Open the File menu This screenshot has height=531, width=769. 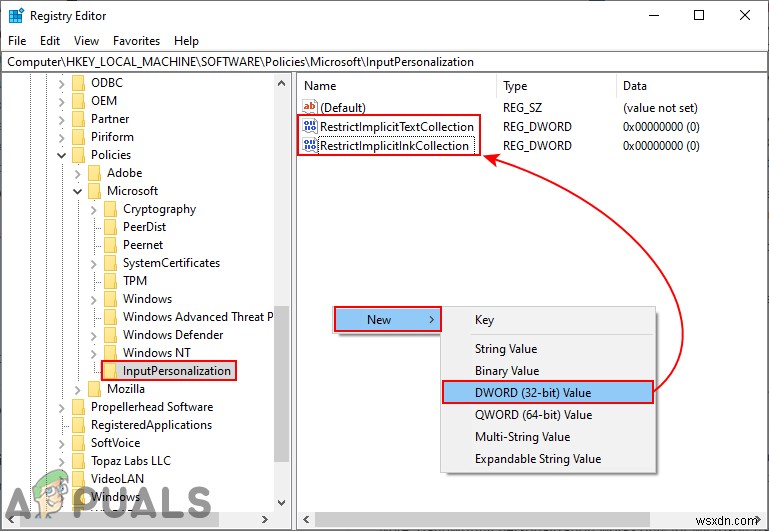(x=17, y=41)
